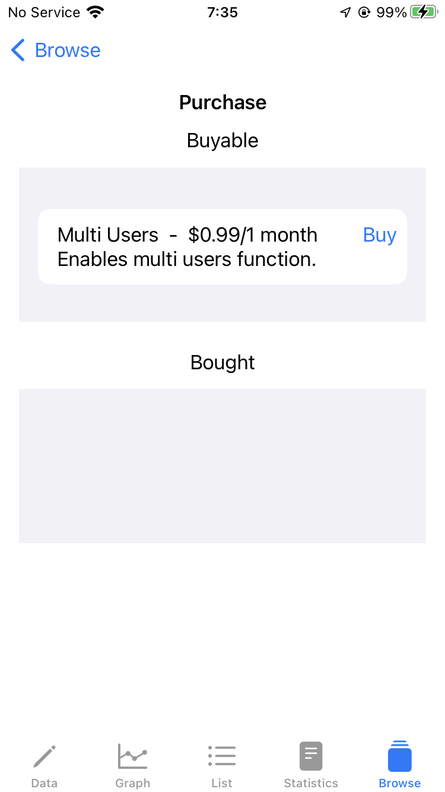Tap the Purchase page title

tap(222, 103)
